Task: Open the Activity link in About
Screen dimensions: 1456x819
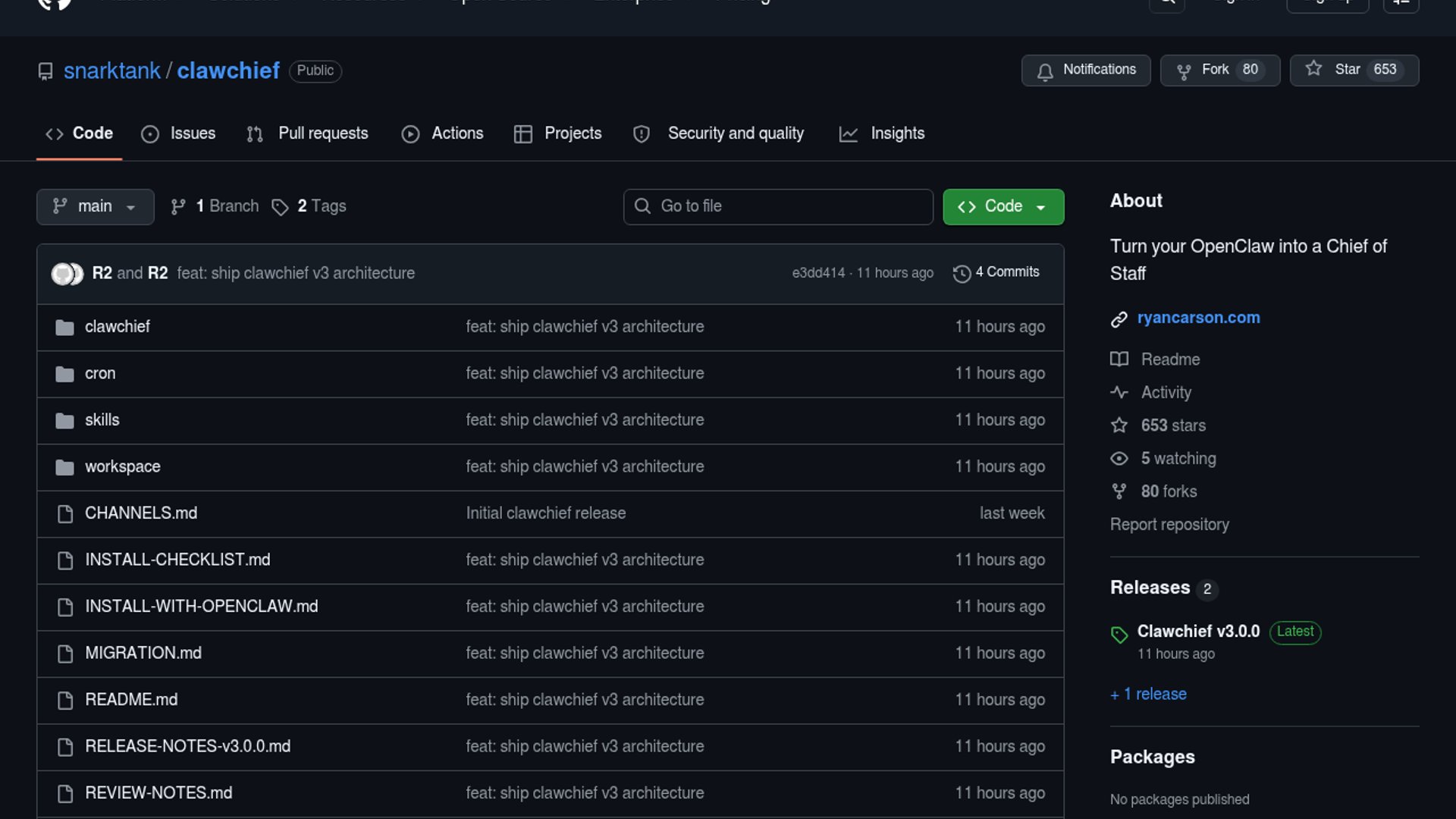Action: (x=1166, y=393)
